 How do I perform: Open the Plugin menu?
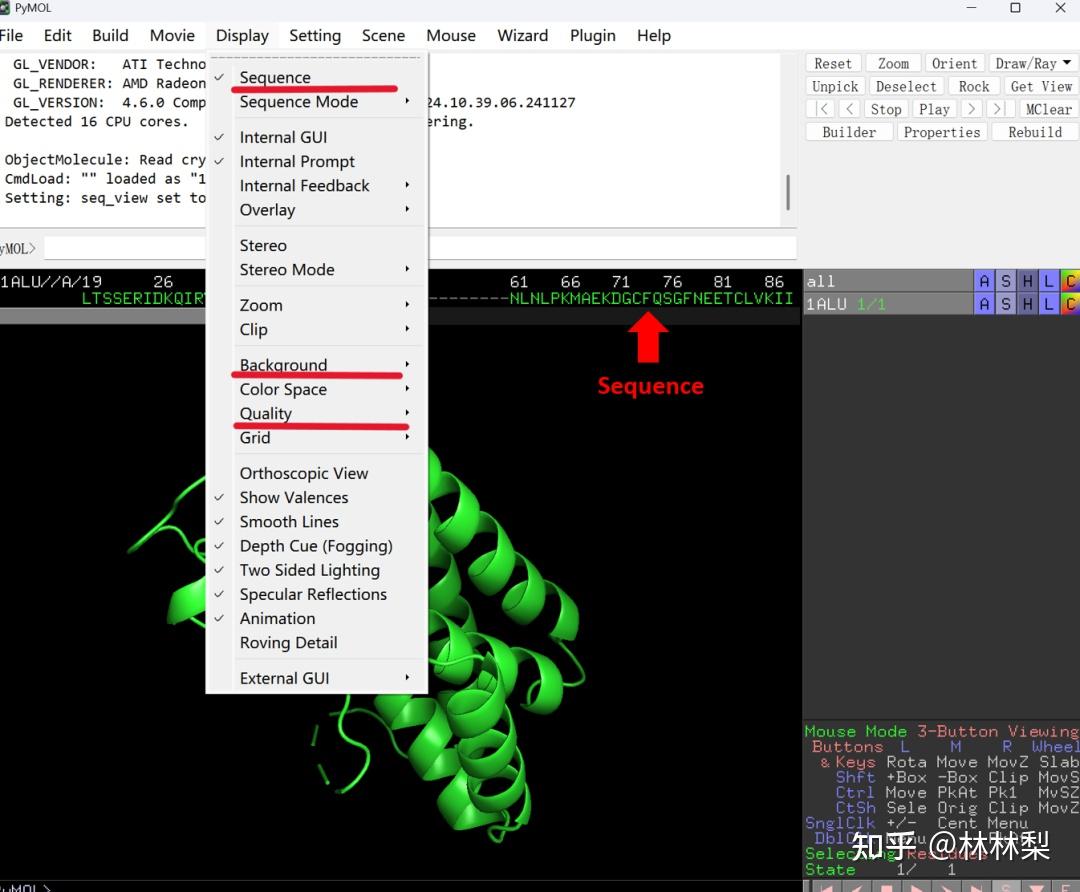click(592, 35)
